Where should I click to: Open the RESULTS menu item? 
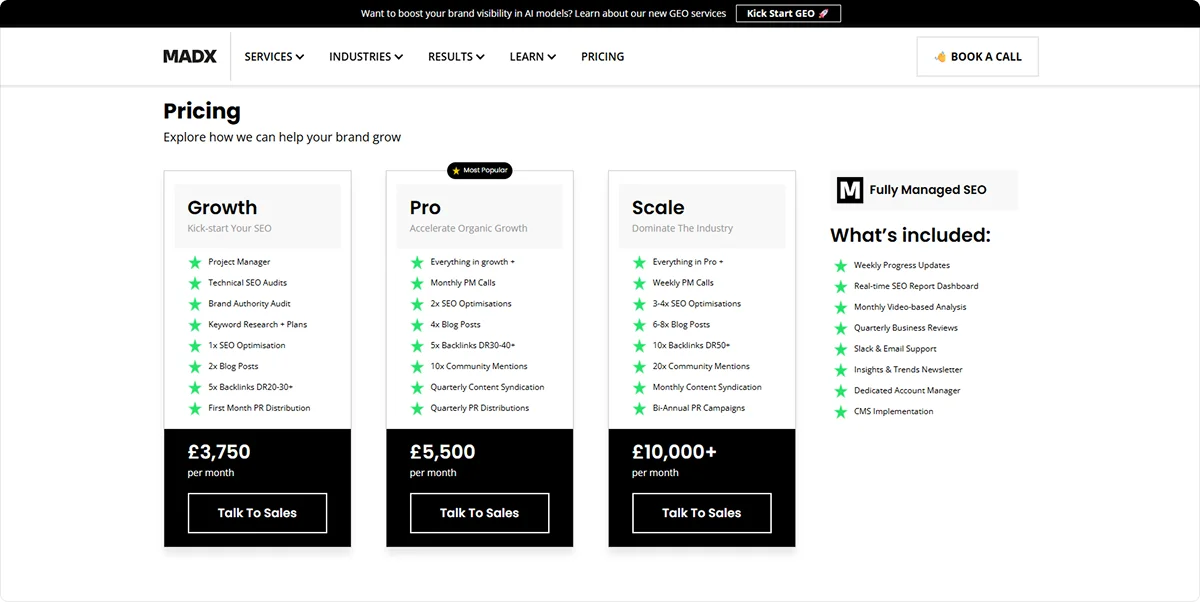point(455,56)
